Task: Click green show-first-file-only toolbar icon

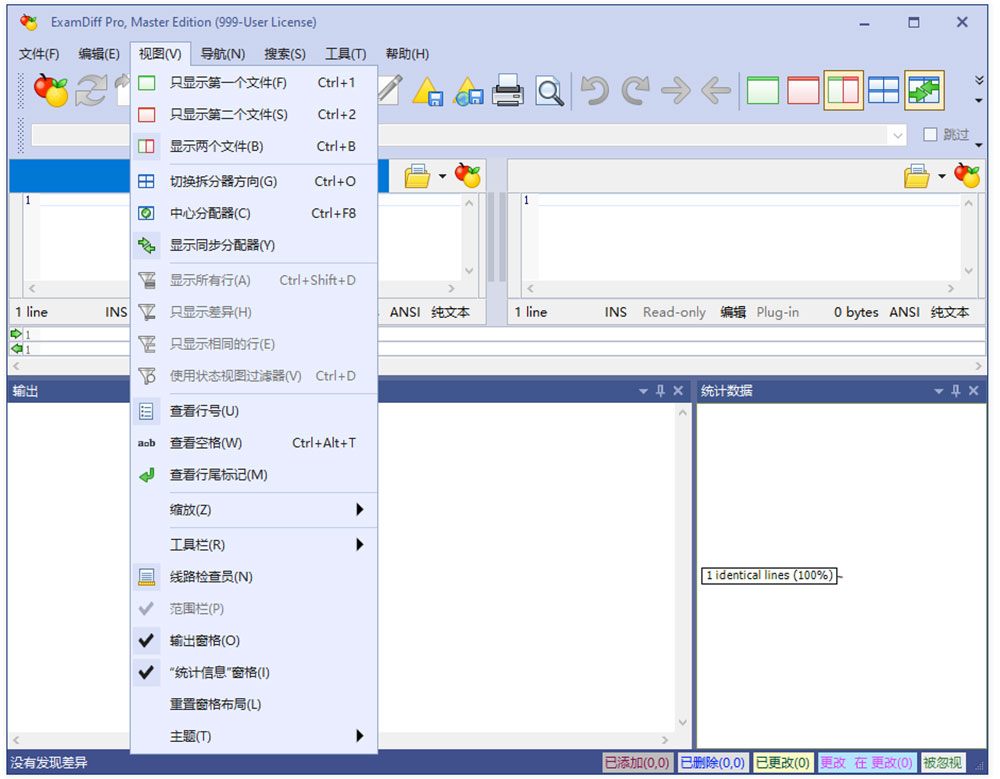Action: click(x=763, y=91)
